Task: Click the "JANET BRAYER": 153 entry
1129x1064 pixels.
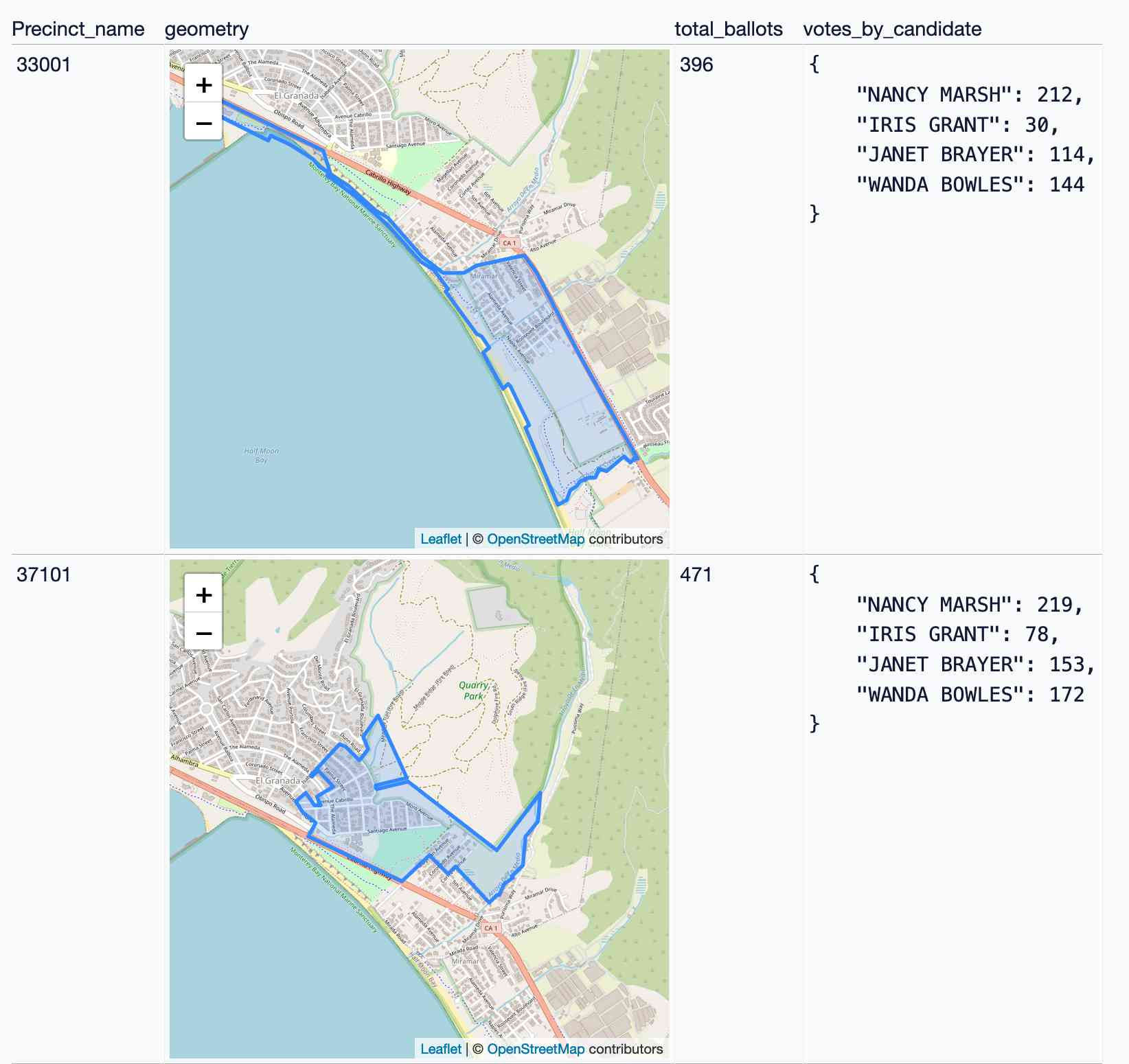Action: click(x=975, y=664)
